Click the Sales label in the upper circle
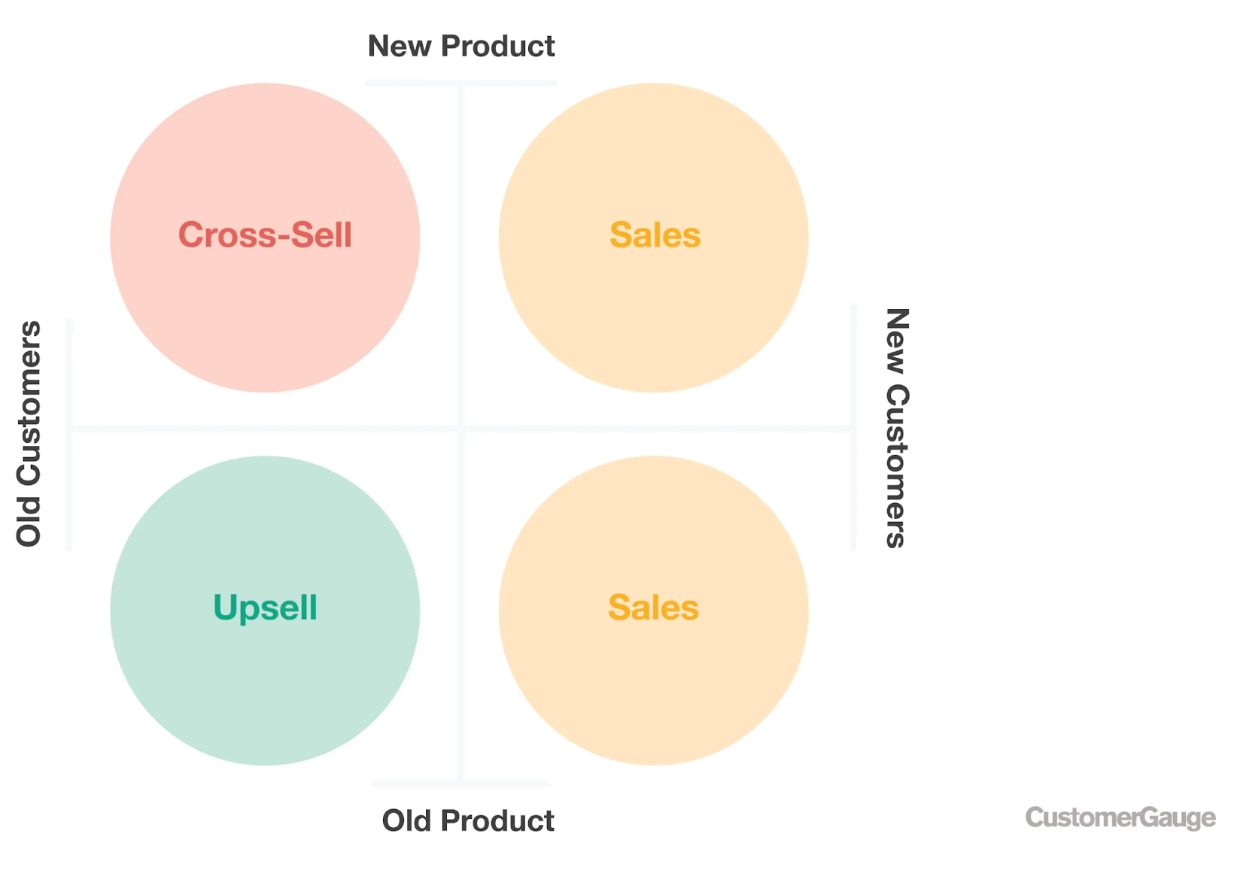This screenshot has height=884, width=1254. coord(655,235)
